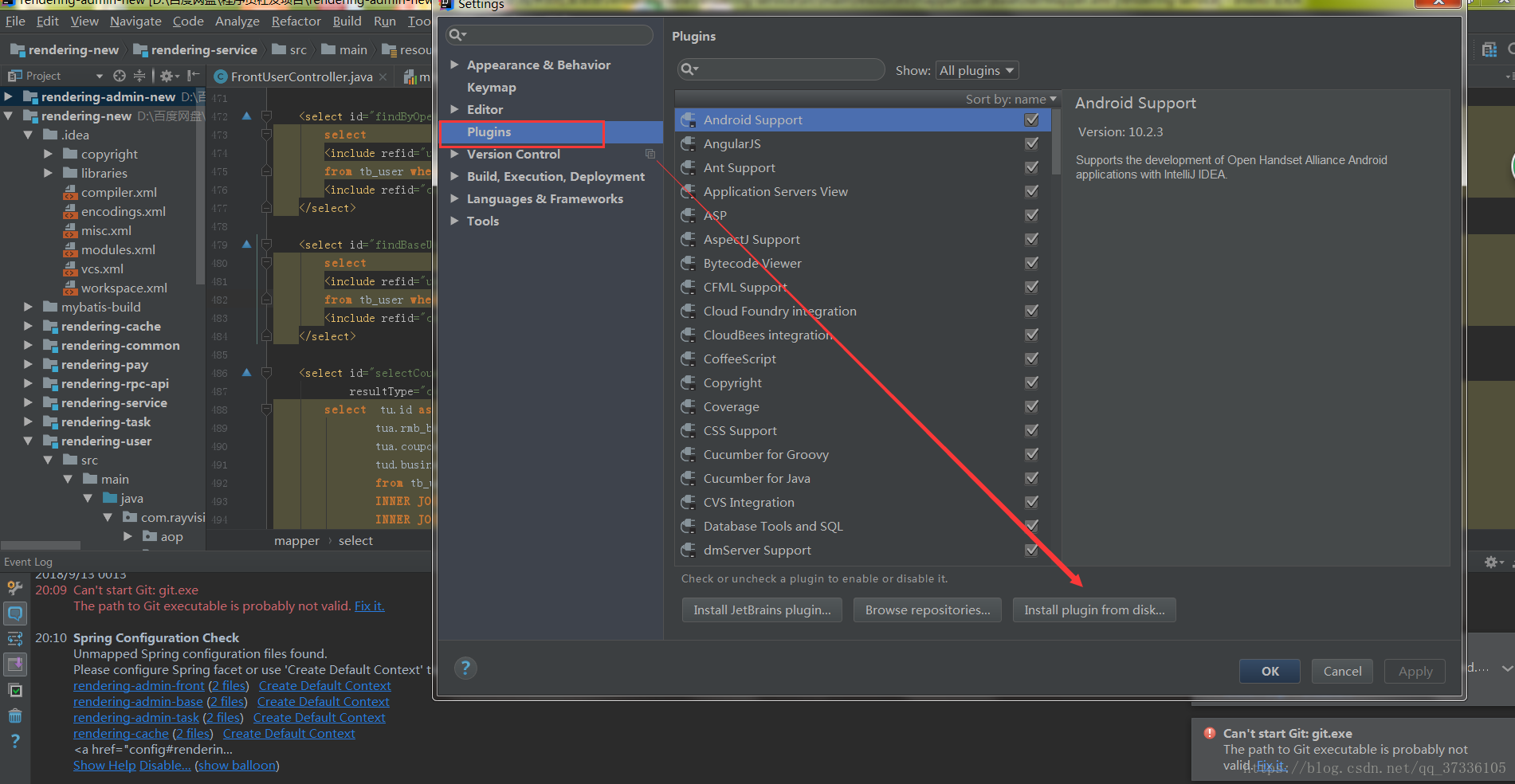This screenshot has width=1515, height=784.
Task: Open the Project view dropdown arrow
Action: [100, 76]
